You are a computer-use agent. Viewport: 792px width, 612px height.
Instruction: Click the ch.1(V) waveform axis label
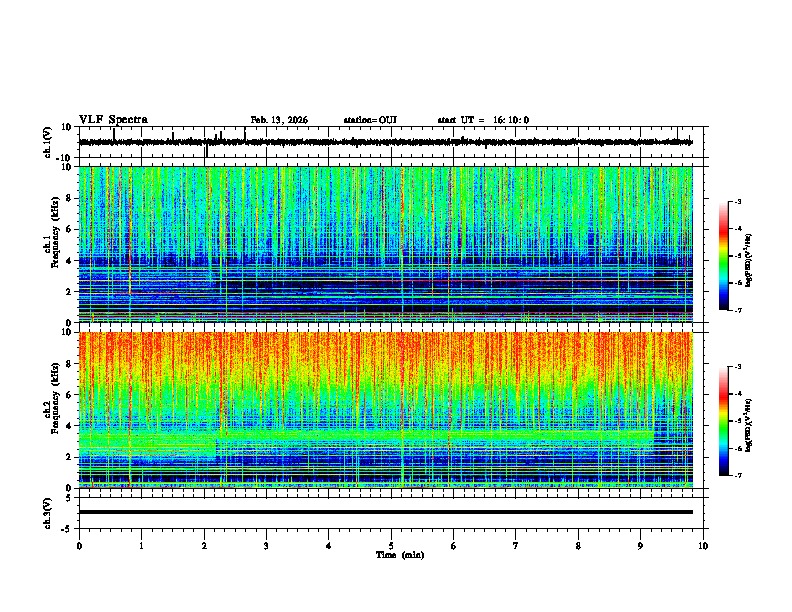tap(48, 142)
